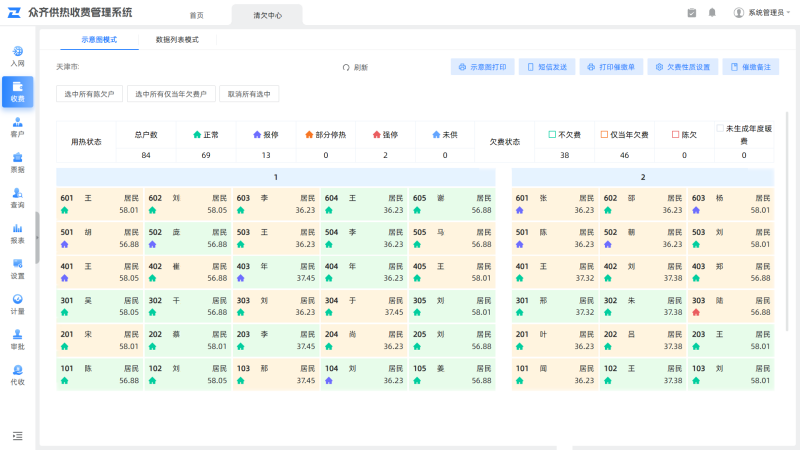Select the 示意图模式 tab

pos(99,40)
